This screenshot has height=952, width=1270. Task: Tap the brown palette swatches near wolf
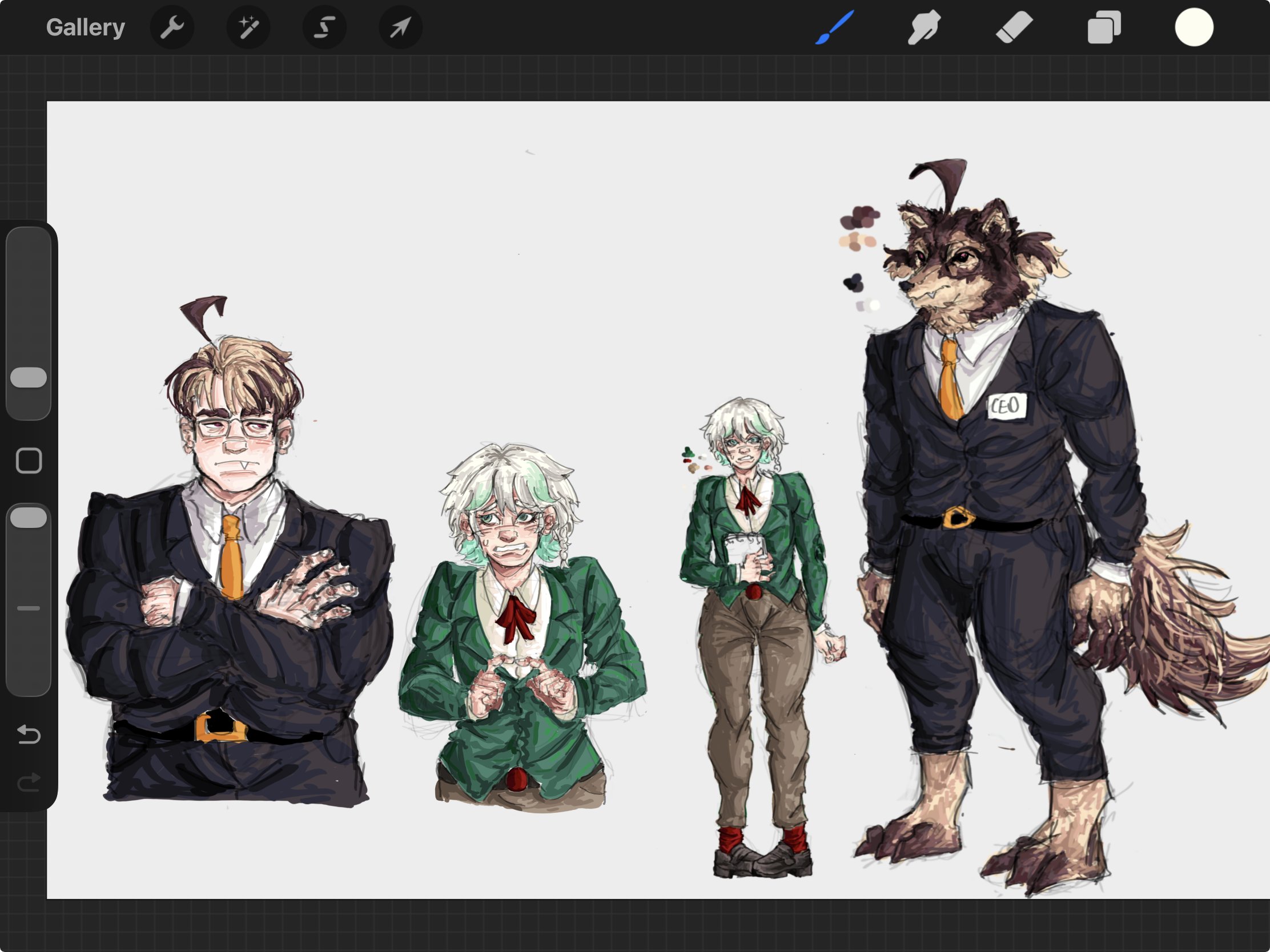(x=859, y=219)
